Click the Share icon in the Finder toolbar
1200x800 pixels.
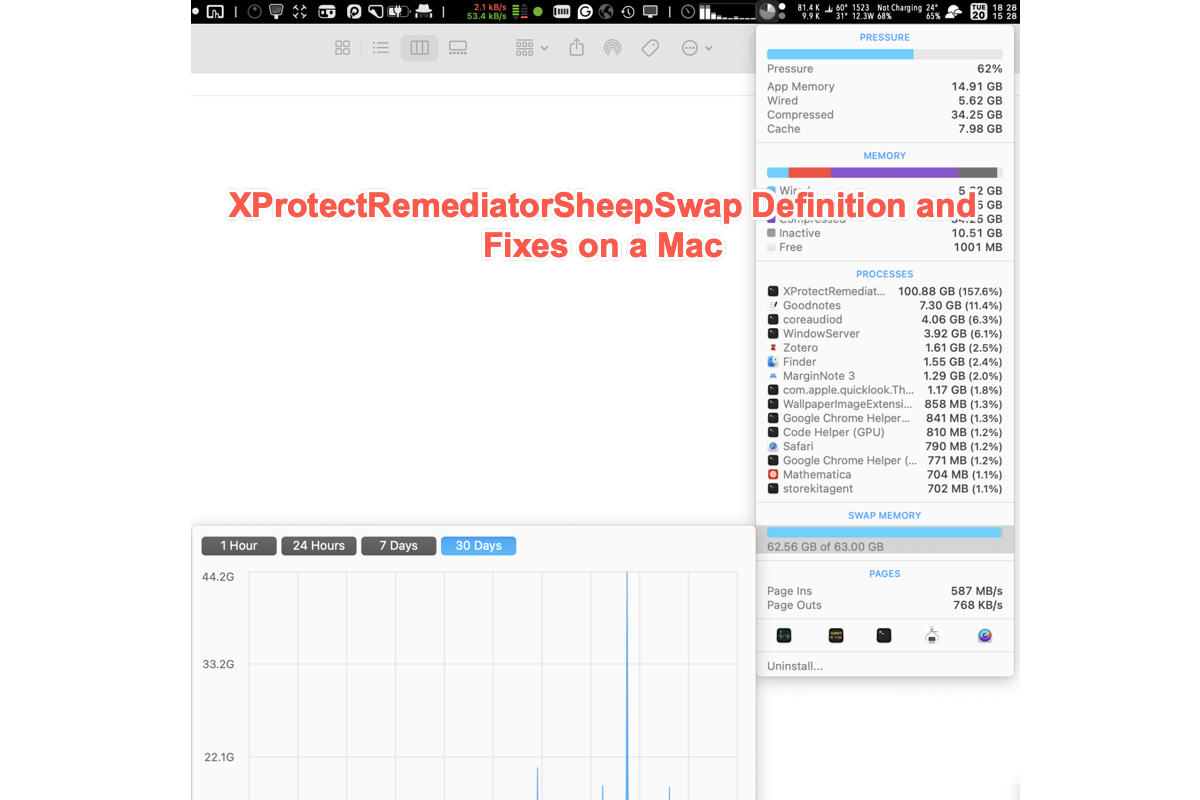(x=576, y=47)
